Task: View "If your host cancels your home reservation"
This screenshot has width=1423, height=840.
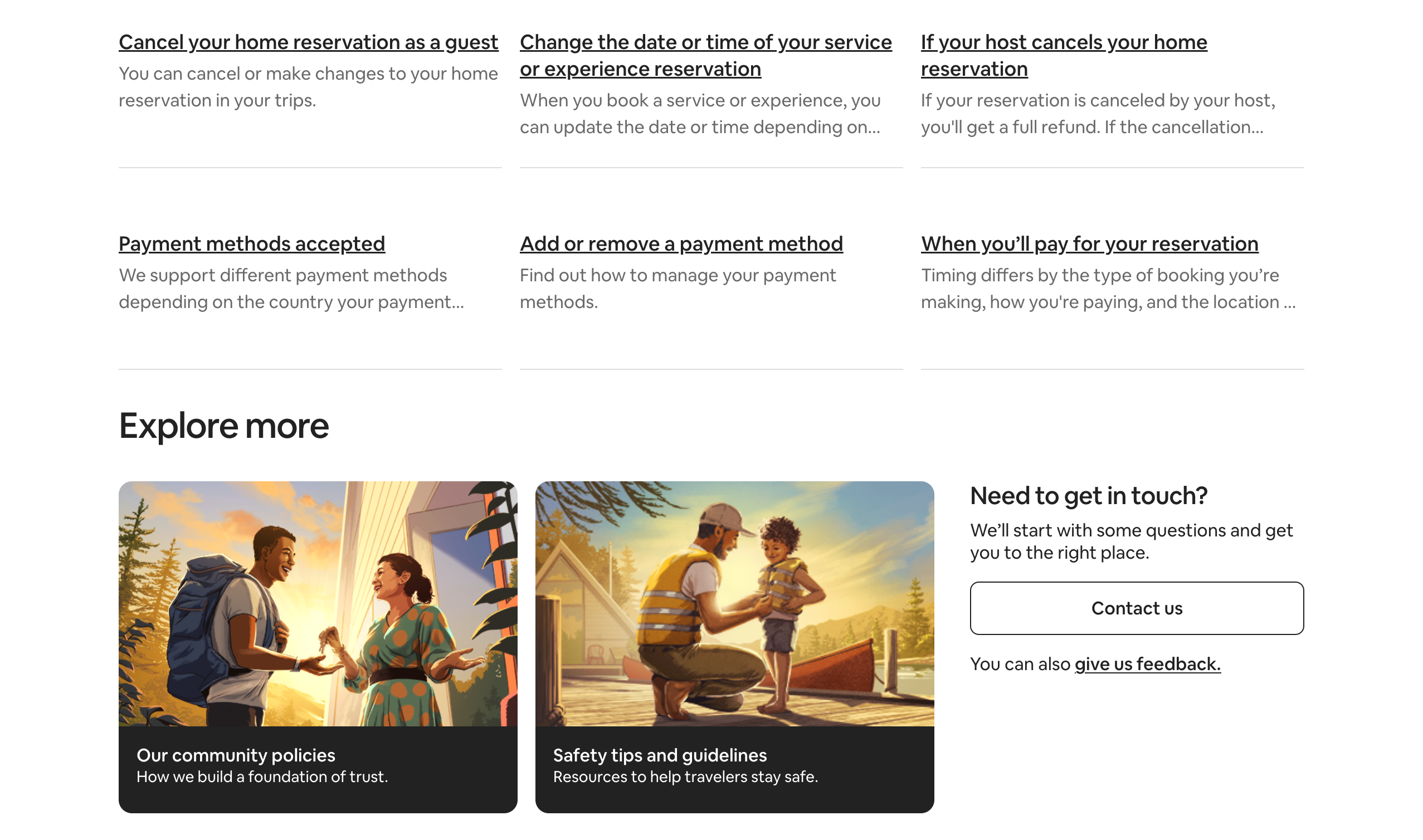Action: coord(1063,55)
